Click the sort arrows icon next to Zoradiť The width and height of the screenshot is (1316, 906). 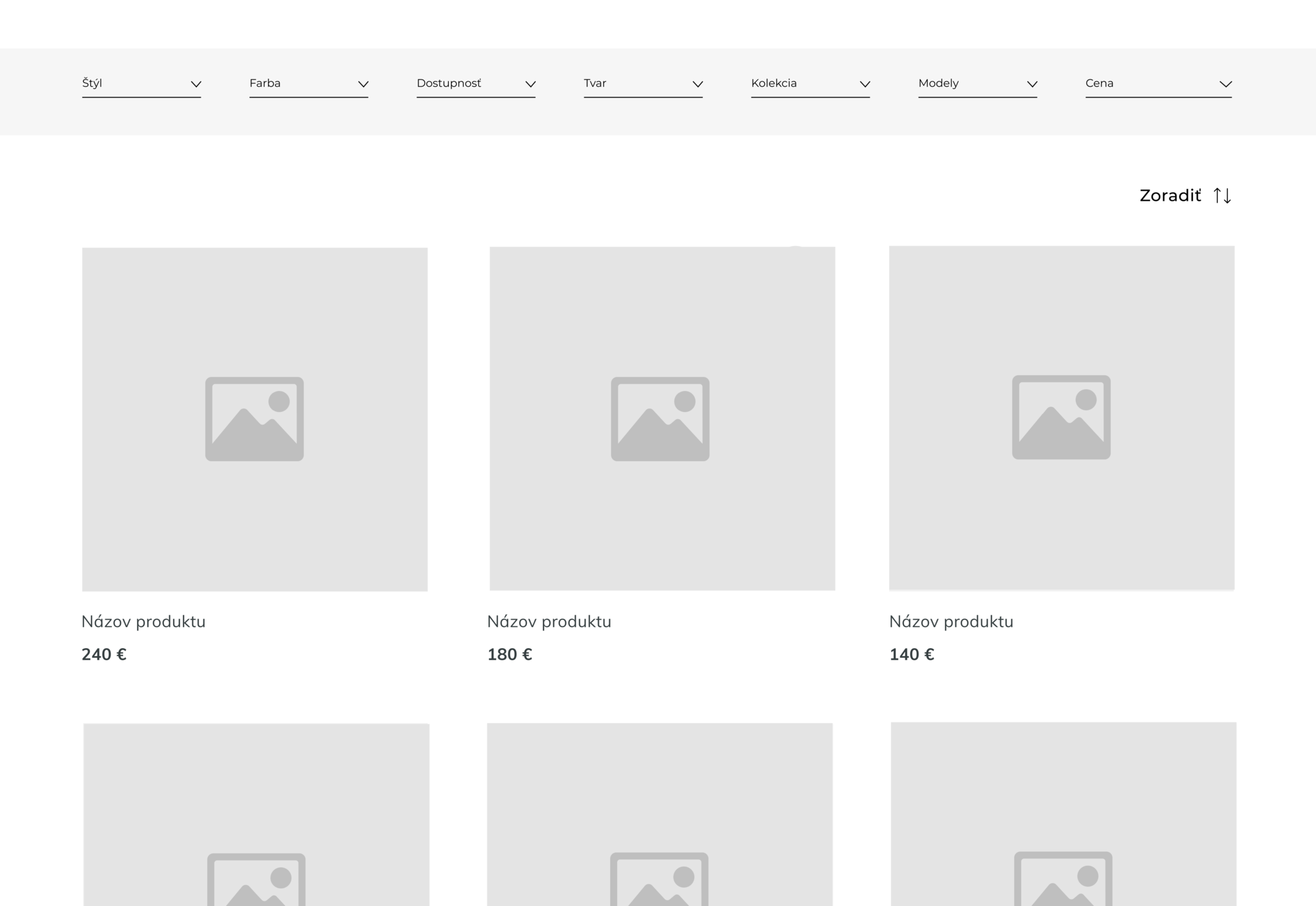(1222, 195)
